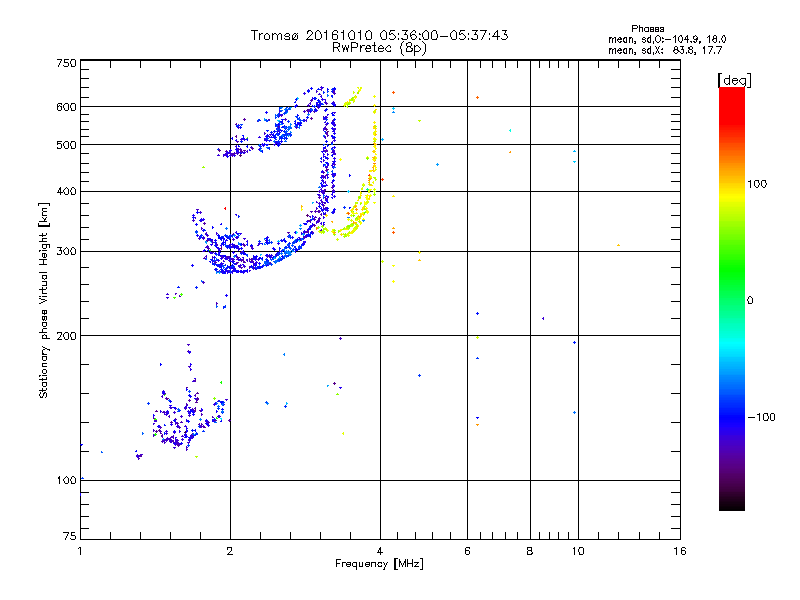Click the 'Stationary phase Virtual Height [km]' label
800x600 pixels.
[x=44, y=300]
